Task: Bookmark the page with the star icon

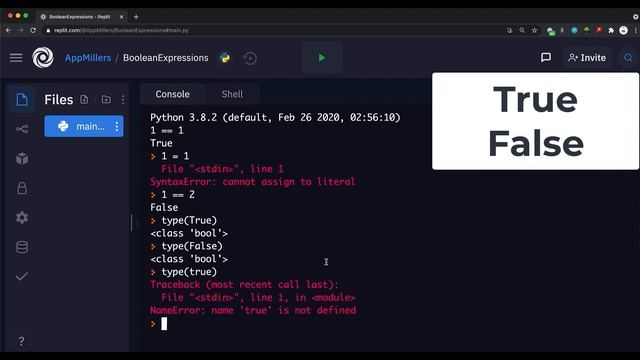Action: [x=534, y=30]
